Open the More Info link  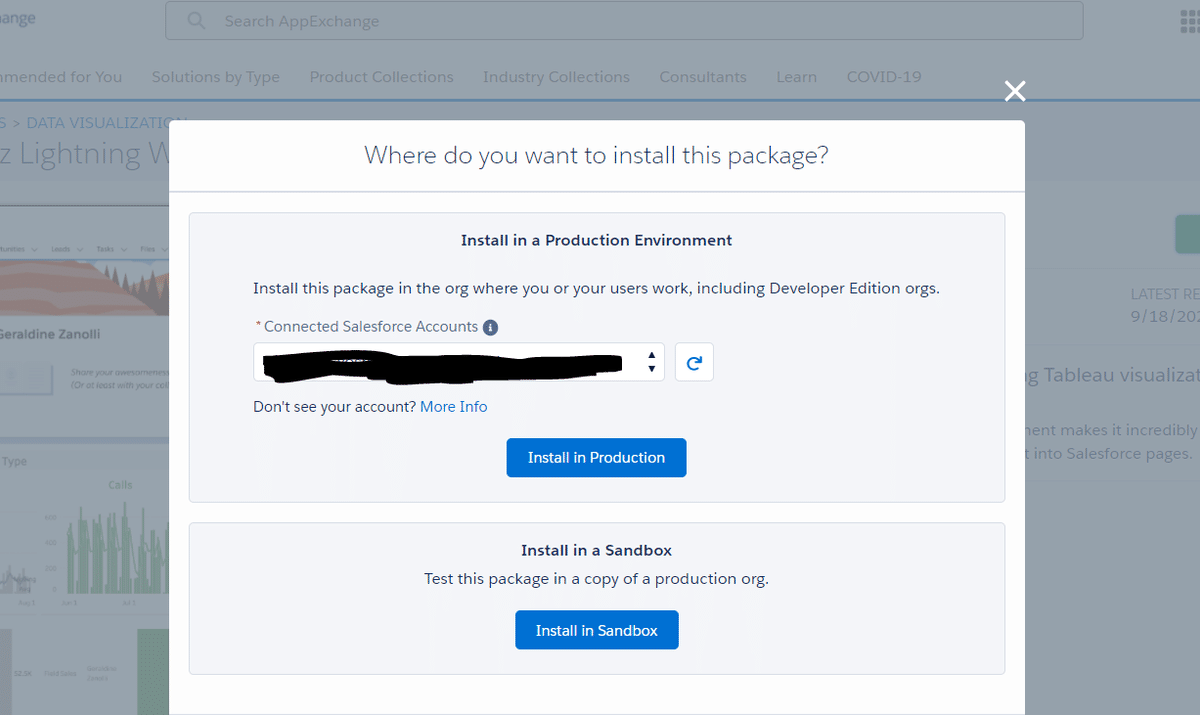click(x=454, y=406)
